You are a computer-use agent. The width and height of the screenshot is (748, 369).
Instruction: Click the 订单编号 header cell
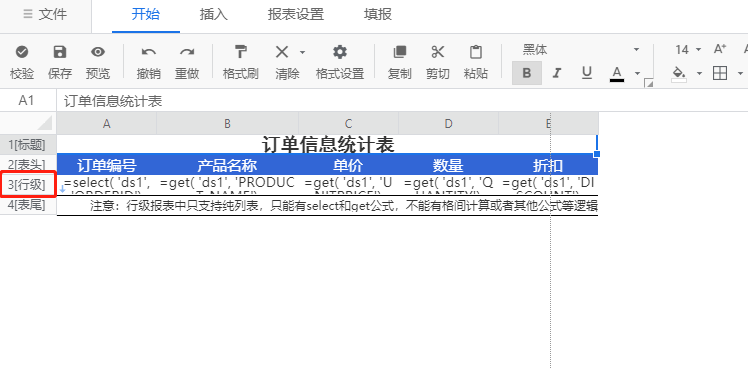click(x=107, y=165)
